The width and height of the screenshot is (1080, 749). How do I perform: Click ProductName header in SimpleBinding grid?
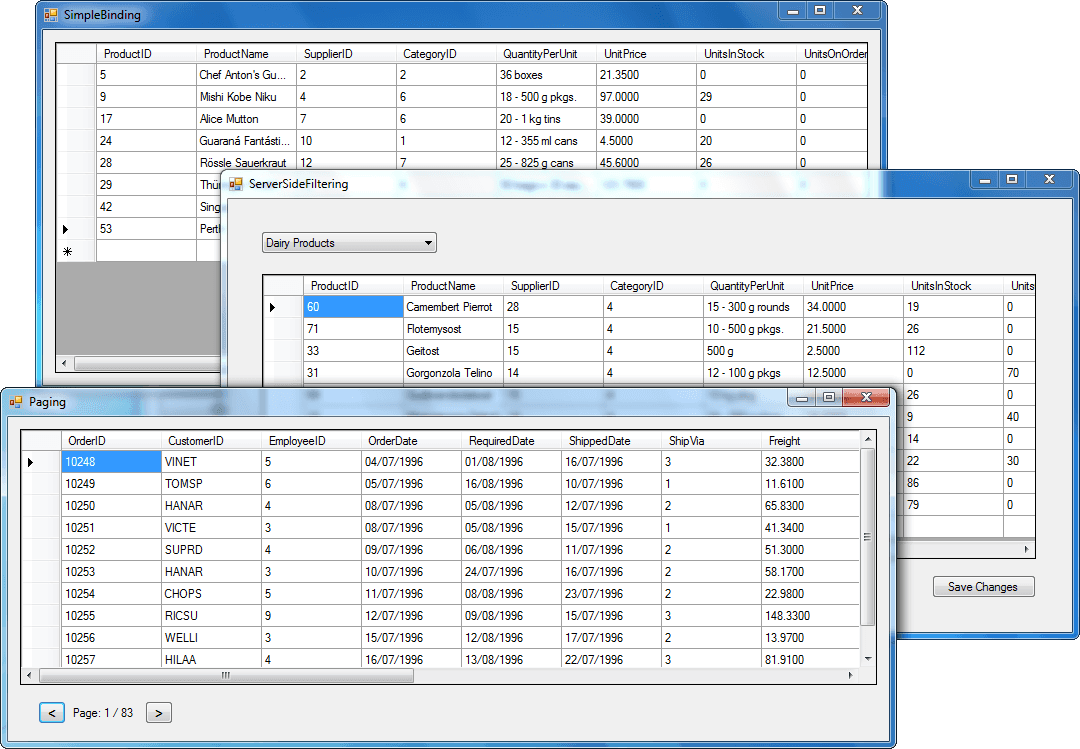click(x=247, y=53)
